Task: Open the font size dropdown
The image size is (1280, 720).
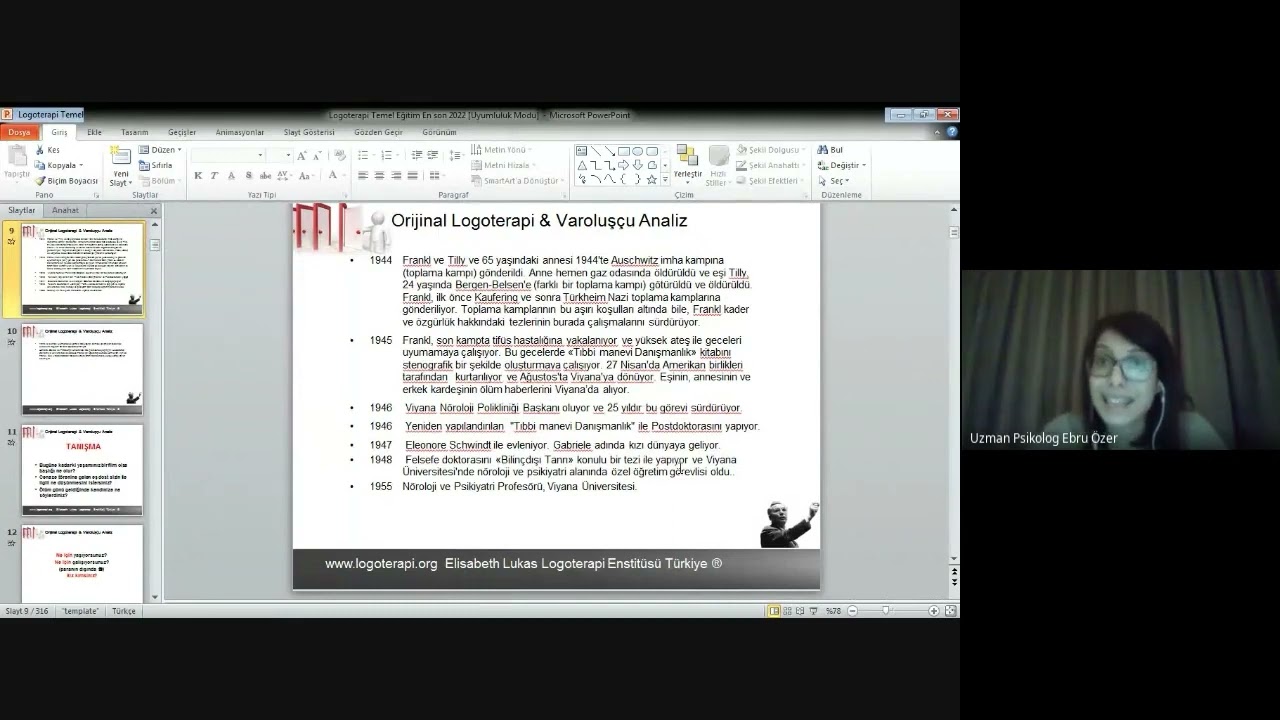Action: point(288,155)
